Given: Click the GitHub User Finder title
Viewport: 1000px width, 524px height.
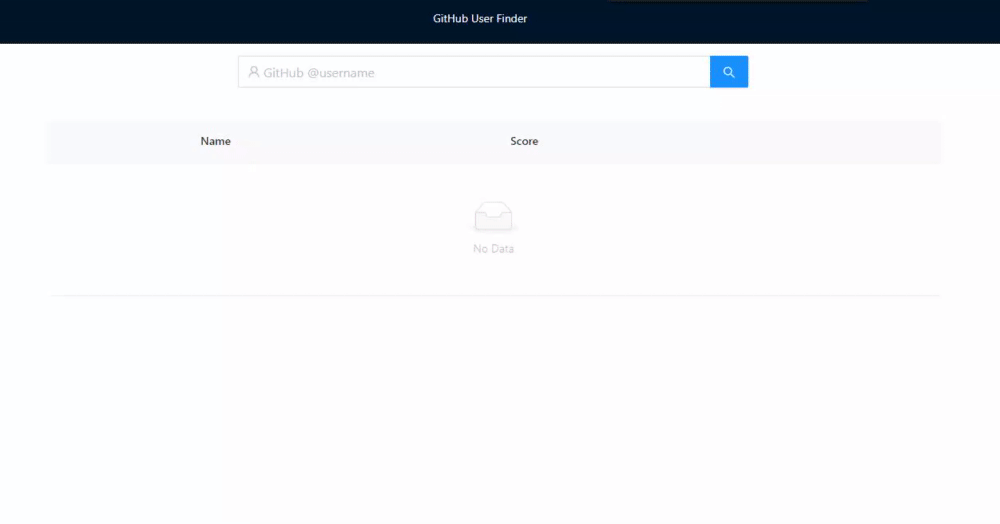Looking at the screenshot, I should coord(480,18).
